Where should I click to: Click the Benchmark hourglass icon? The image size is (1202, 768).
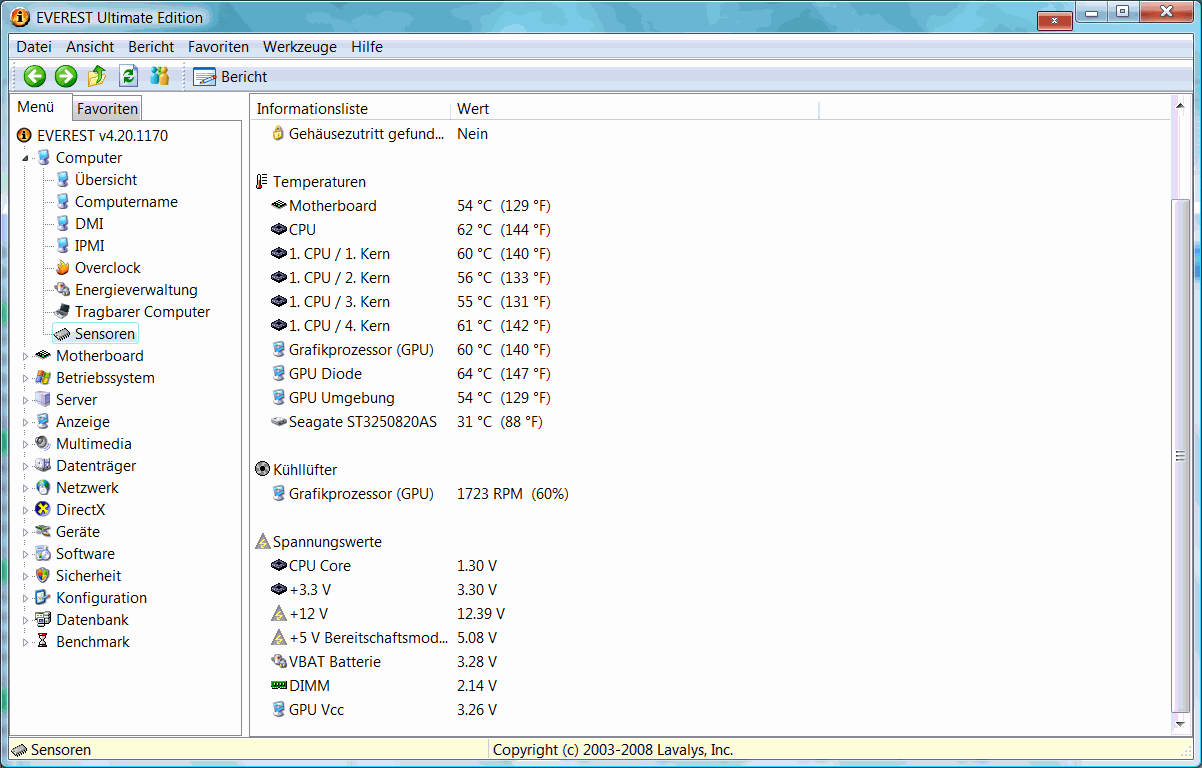click(x=43, y=642)
